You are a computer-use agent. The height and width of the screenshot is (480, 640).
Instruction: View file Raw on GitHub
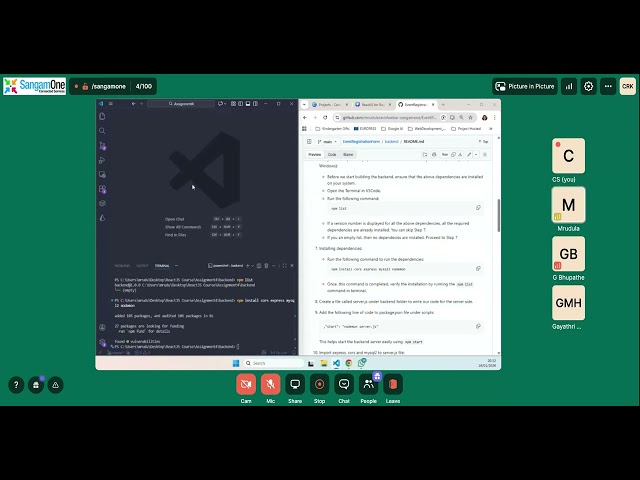pos(445,155)
